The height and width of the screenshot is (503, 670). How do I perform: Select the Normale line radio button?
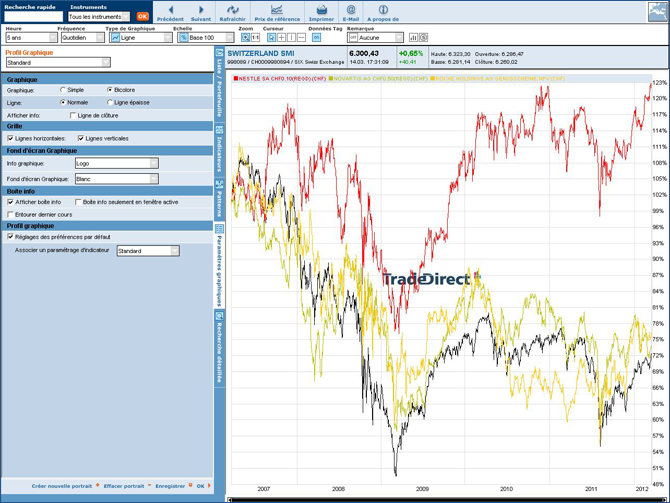tap(63, 103)
